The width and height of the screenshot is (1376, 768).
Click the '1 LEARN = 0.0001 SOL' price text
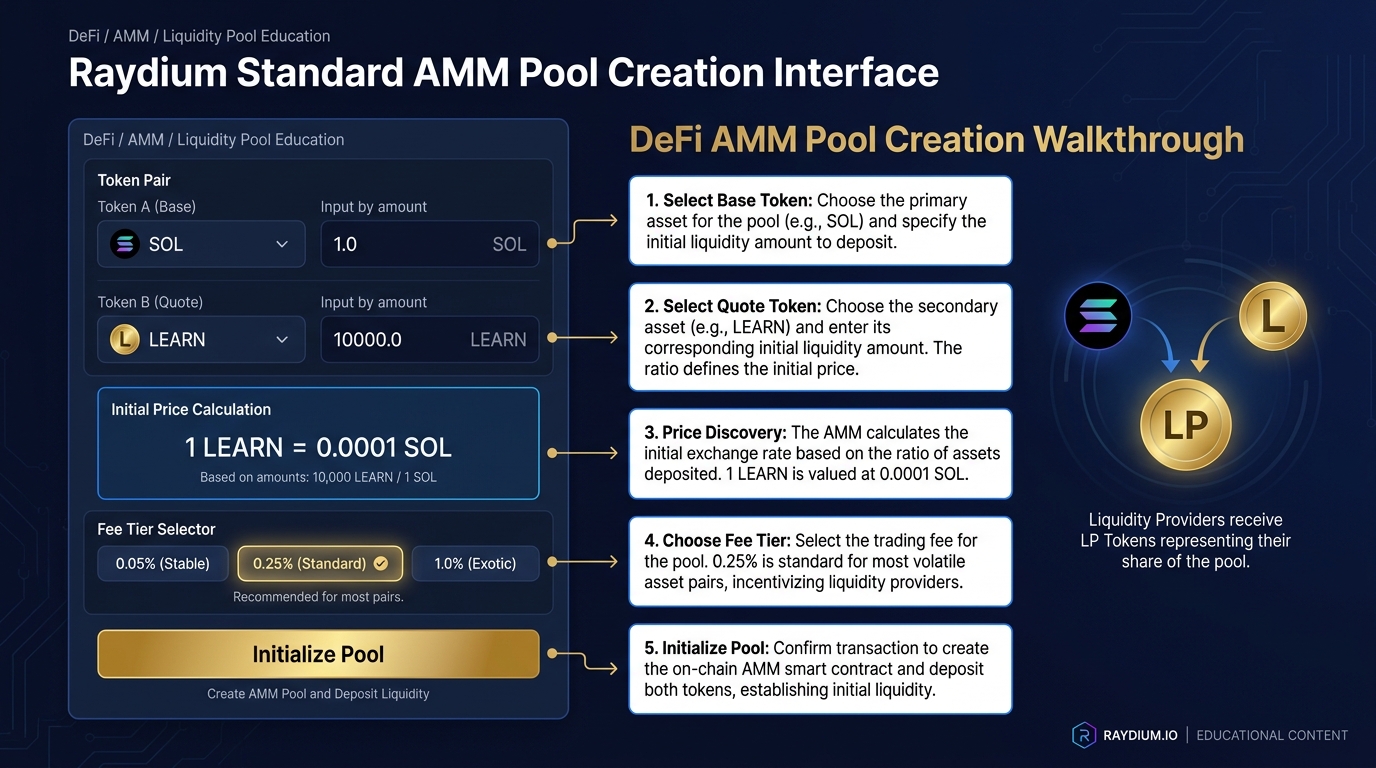point(318,447)
